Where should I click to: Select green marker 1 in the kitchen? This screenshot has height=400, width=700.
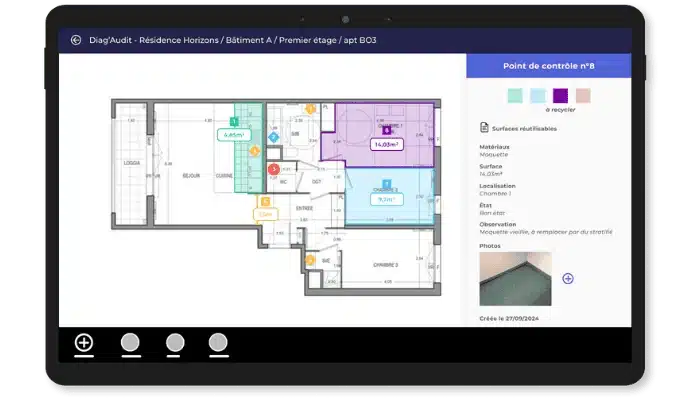click(232, 120)
